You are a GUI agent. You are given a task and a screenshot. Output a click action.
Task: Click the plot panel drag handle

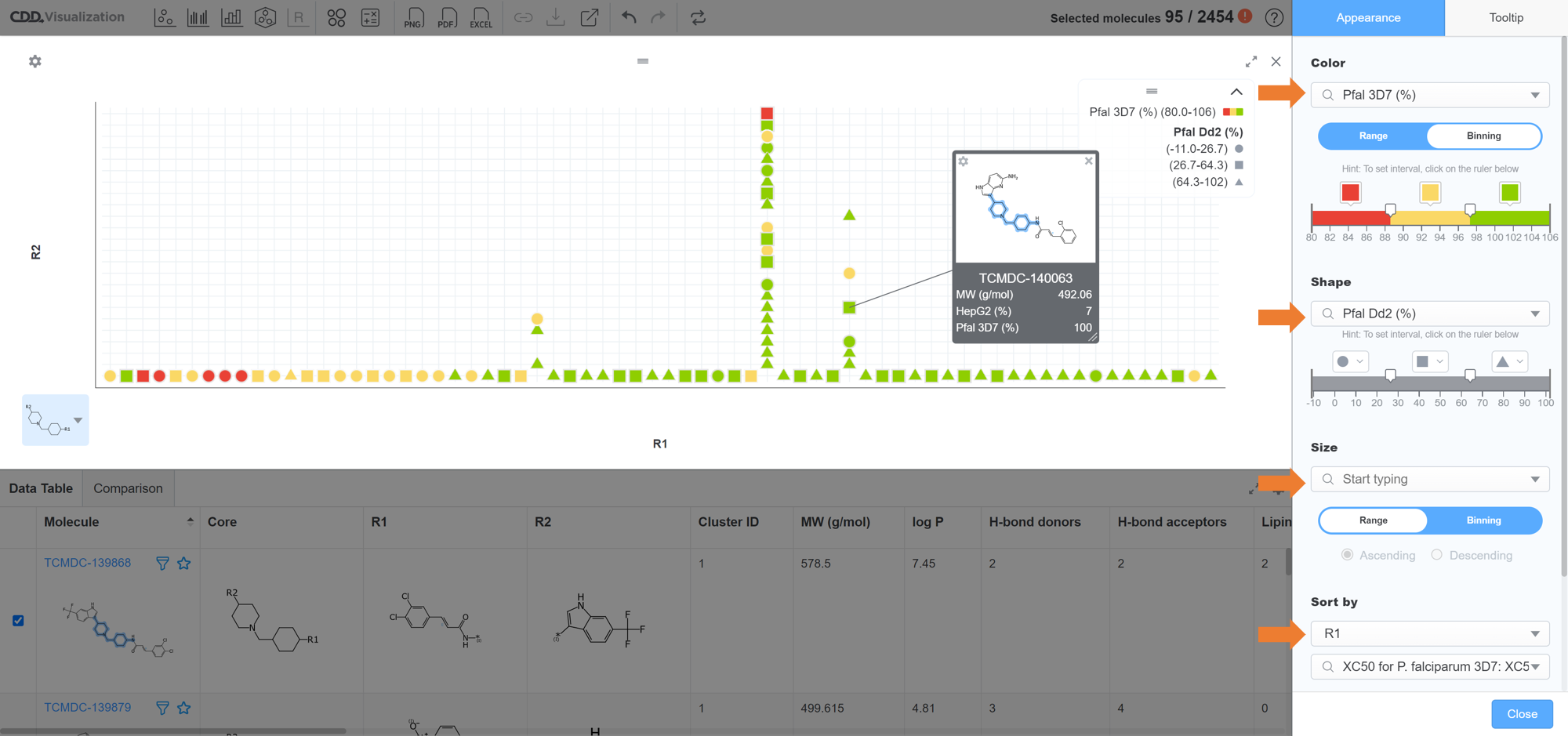coord(643,61)
